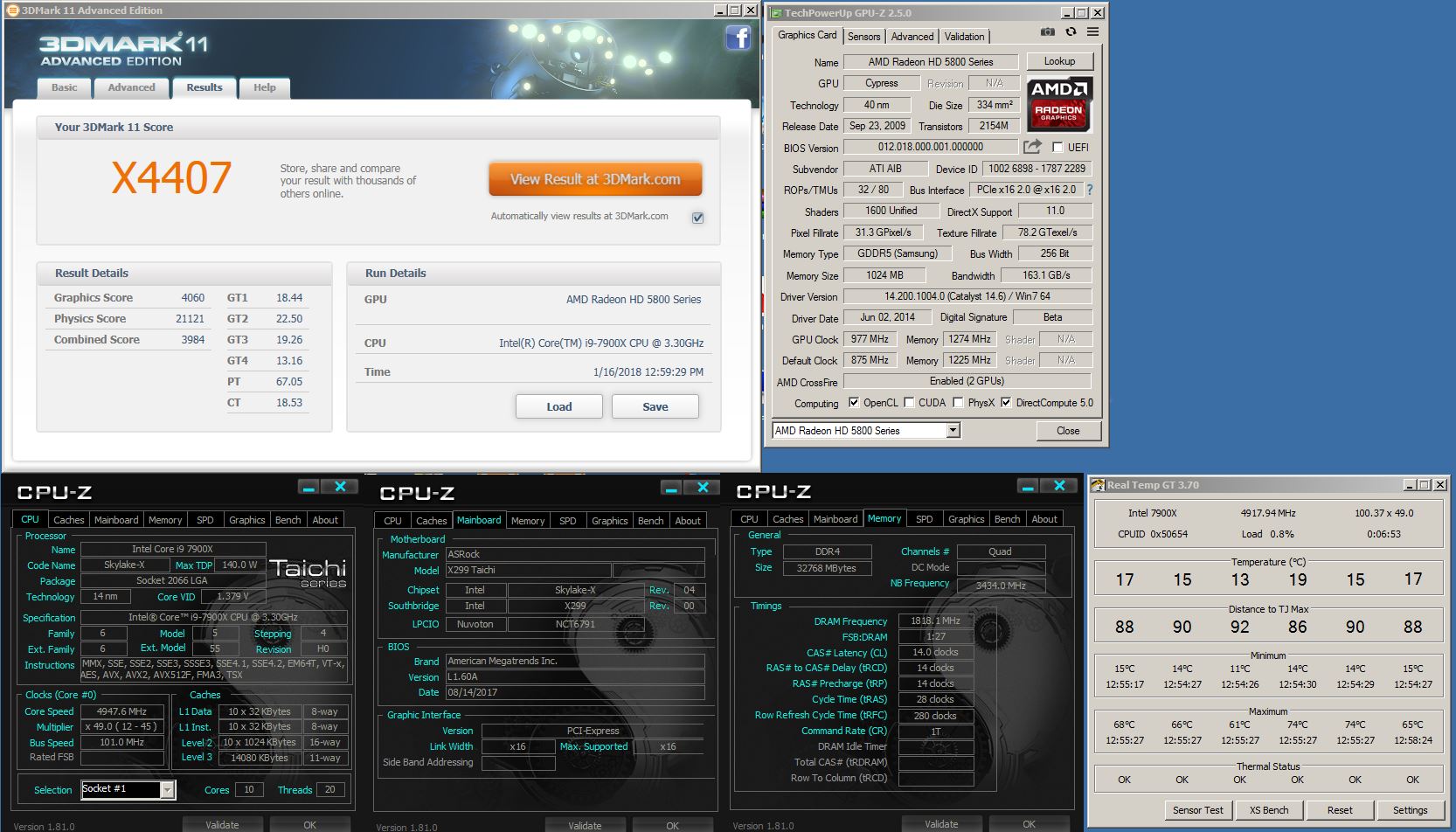
Task: Click the GPU-Z refresh icon
Action: point(1071,31)
